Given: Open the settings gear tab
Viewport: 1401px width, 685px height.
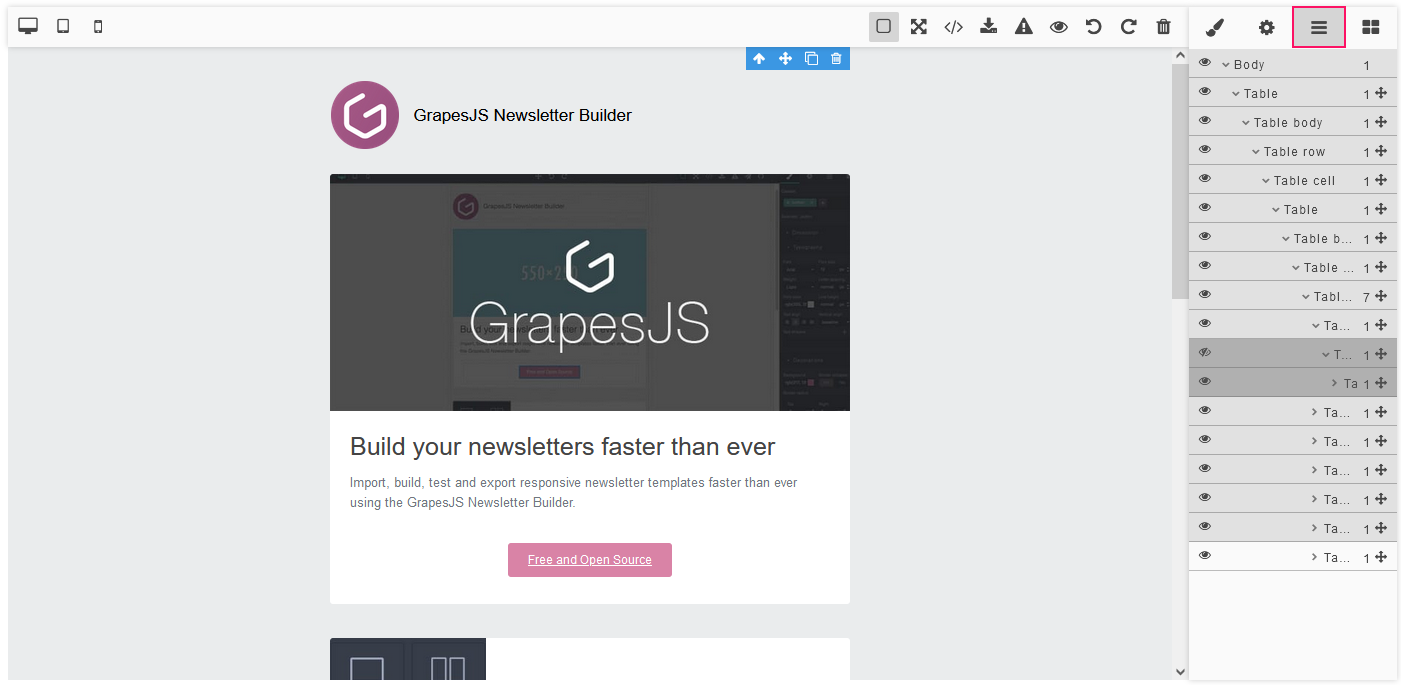Looking at the screenshot, I should click(x=1267, y=28).
